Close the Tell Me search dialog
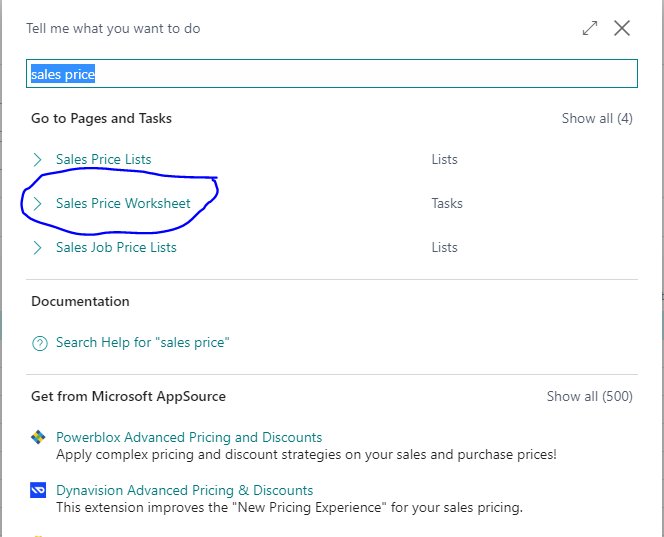Viewport: 664px width, 537px height. tap(622, 28)
